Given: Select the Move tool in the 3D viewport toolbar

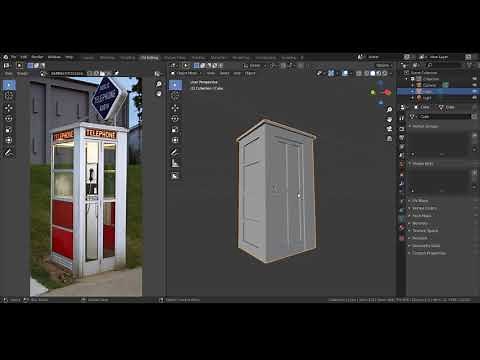Looking at the screenshot, I should pyautogui.click(x=175, y=108).
